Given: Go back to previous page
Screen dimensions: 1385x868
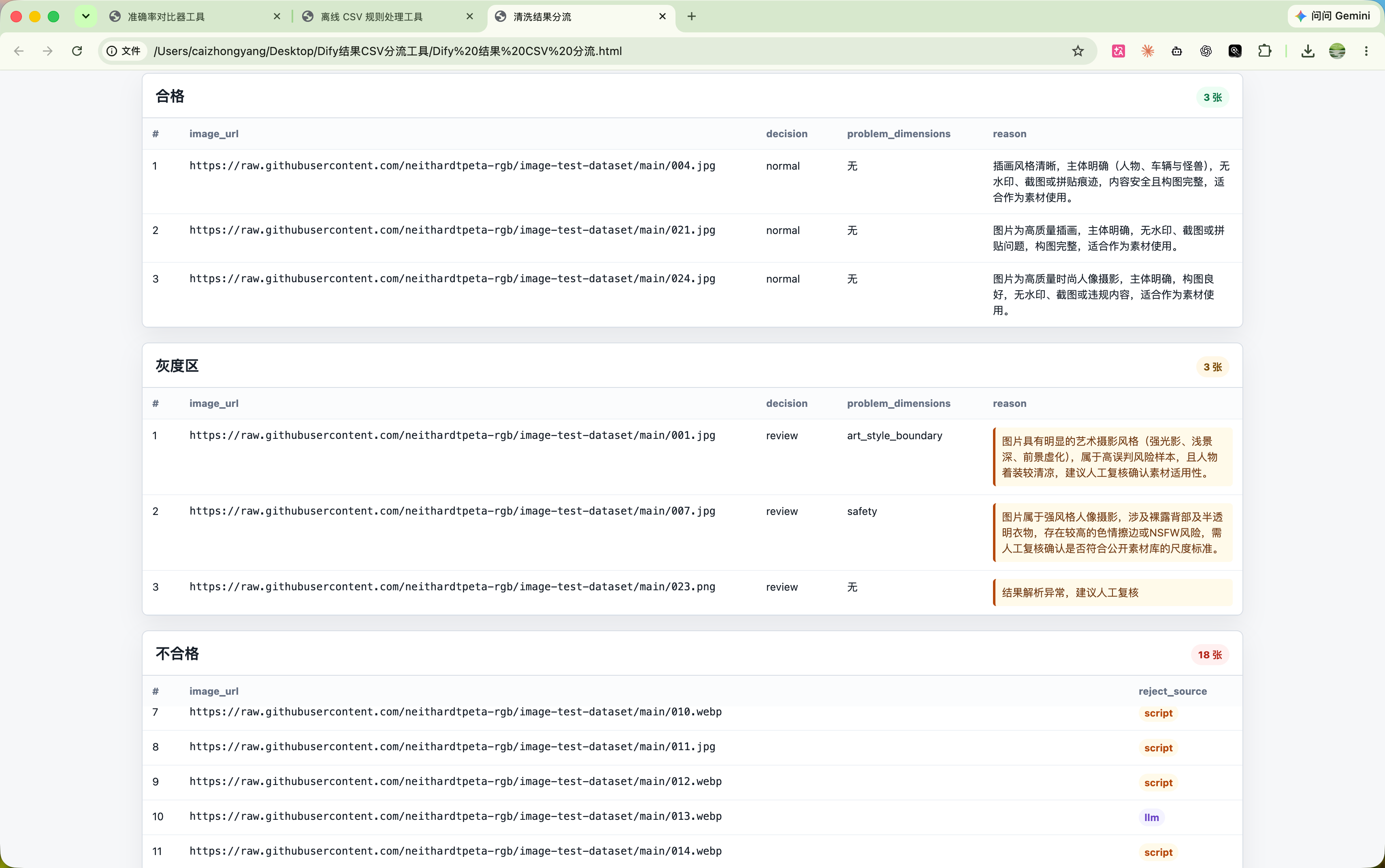Looking at the screenshot, I should (x=18, y=51).
